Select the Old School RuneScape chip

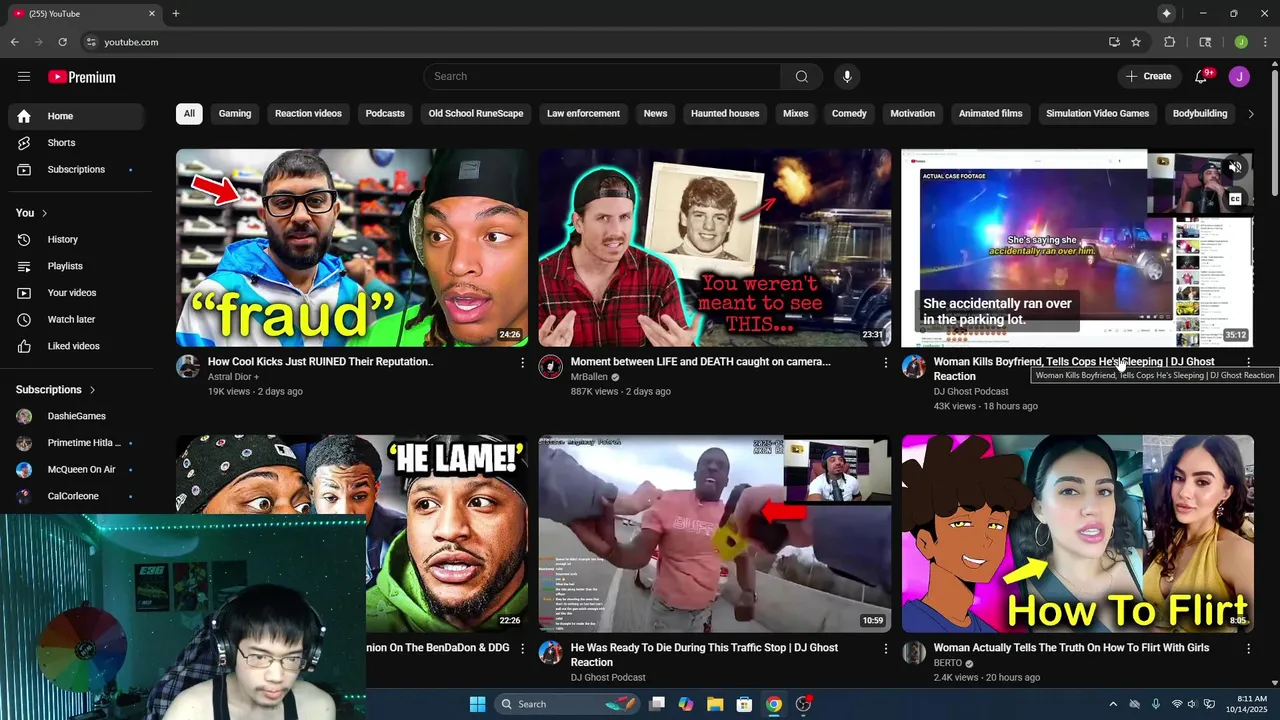point(476,114)
